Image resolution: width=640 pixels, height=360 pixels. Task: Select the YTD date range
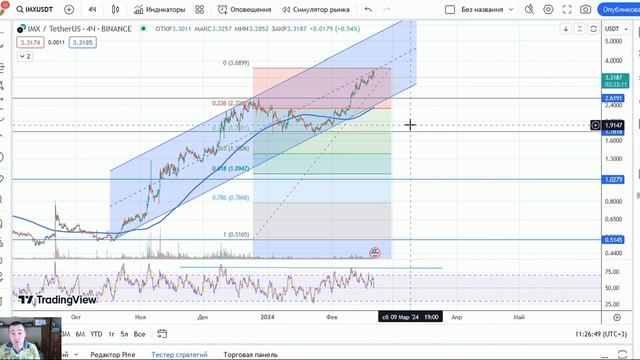point(96,334)
